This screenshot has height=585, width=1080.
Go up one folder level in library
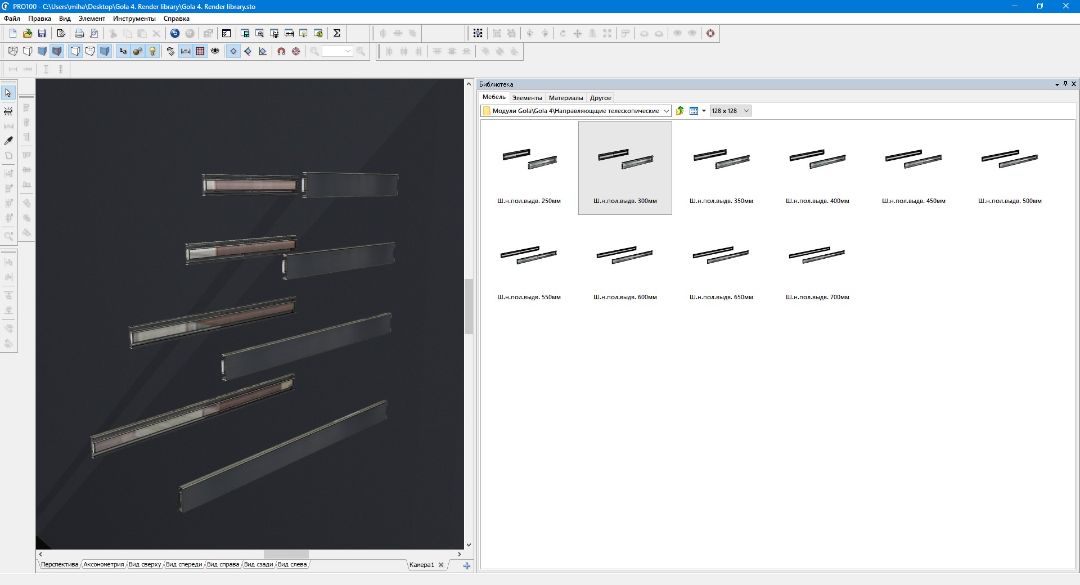(x=680, y=111)
